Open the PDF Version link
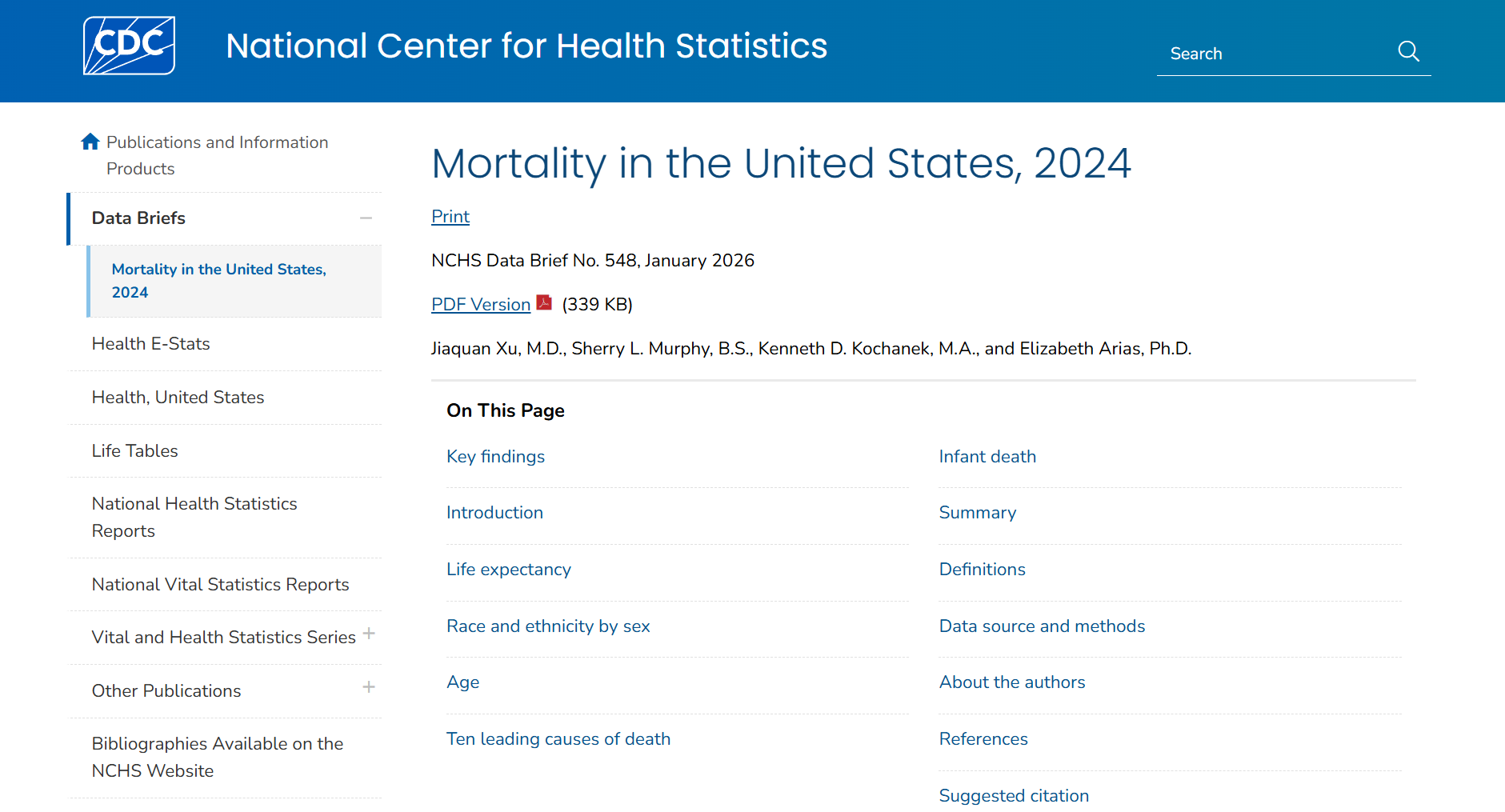Image resolution: width=1505 pixels, height=812 pixels. click(x=480, y=305)
